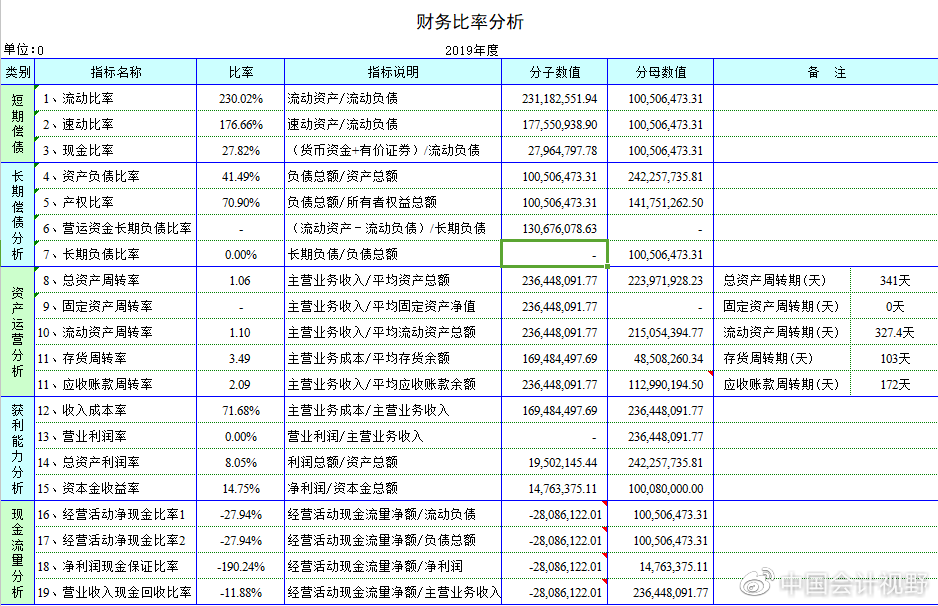The height and width of the screenshot is (606, 938).
Task: Select the green-outlined active cell in row 7
Action: coord(555,254)
